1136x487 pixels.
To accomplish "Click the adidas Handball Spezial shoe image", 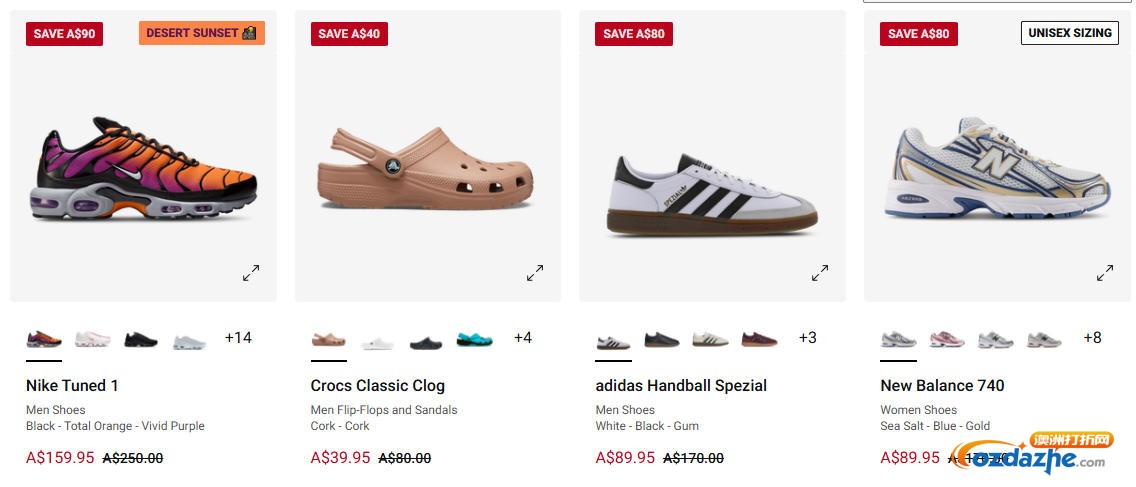I will point(712,195).
